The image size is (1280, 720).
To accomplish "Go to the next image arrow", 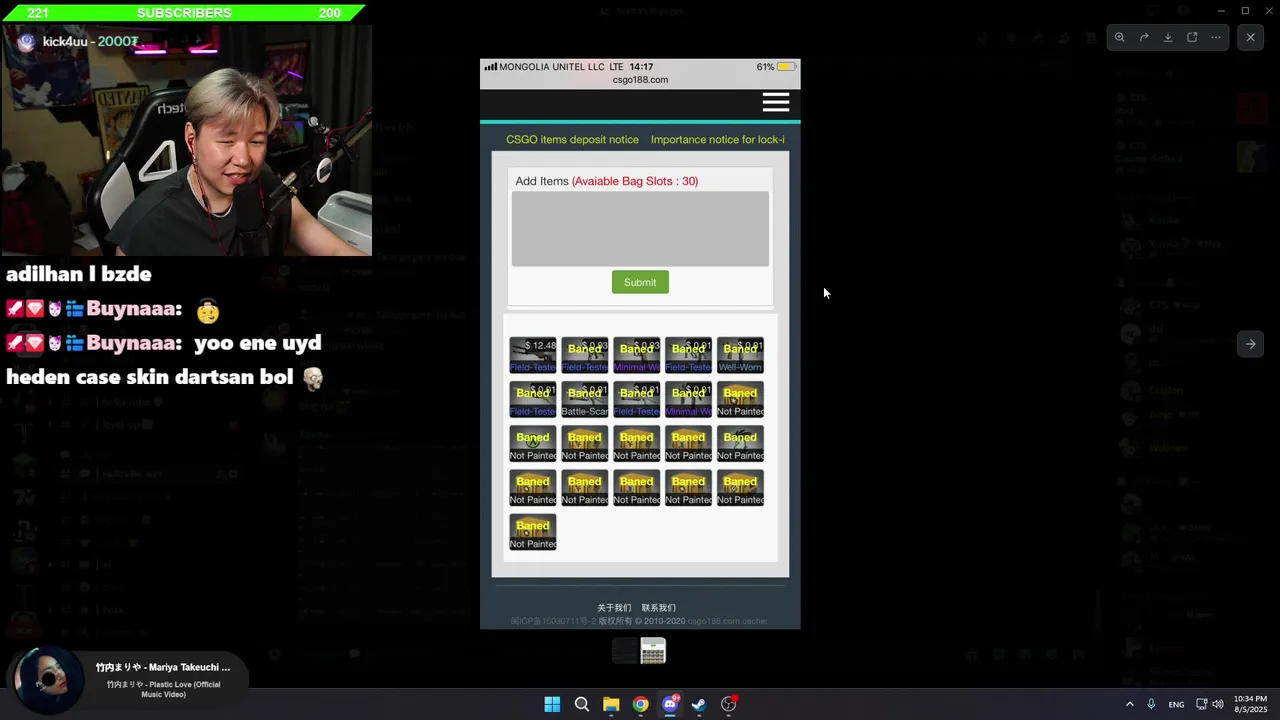I will pos(1250,344).
